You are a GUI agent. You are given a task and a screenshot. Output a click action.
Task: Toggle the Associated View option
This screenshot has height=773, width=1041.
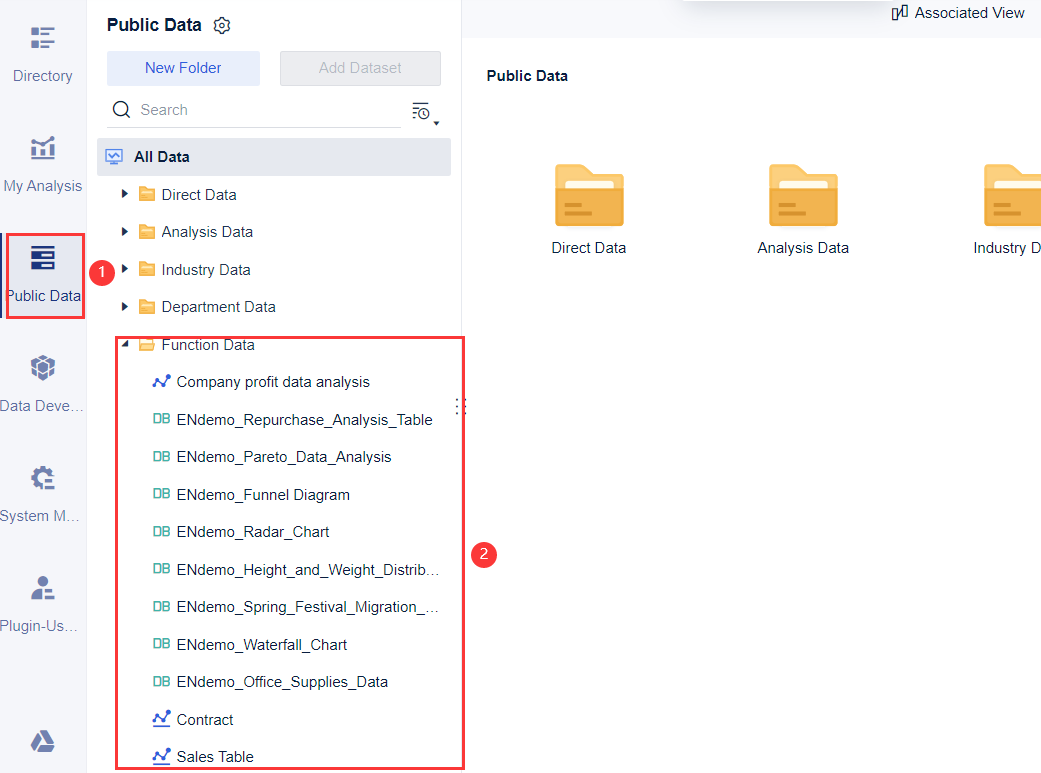(957, 13)
